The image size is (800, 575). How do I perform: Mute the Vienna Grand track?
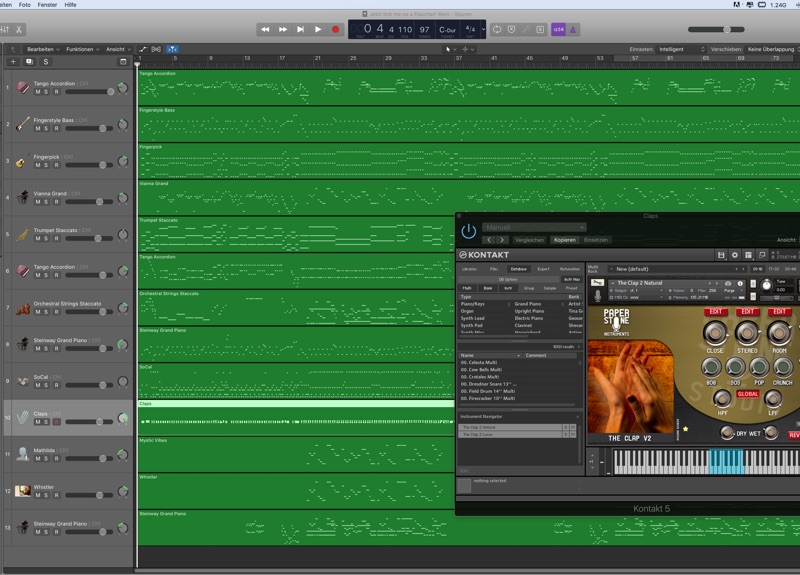38,202
